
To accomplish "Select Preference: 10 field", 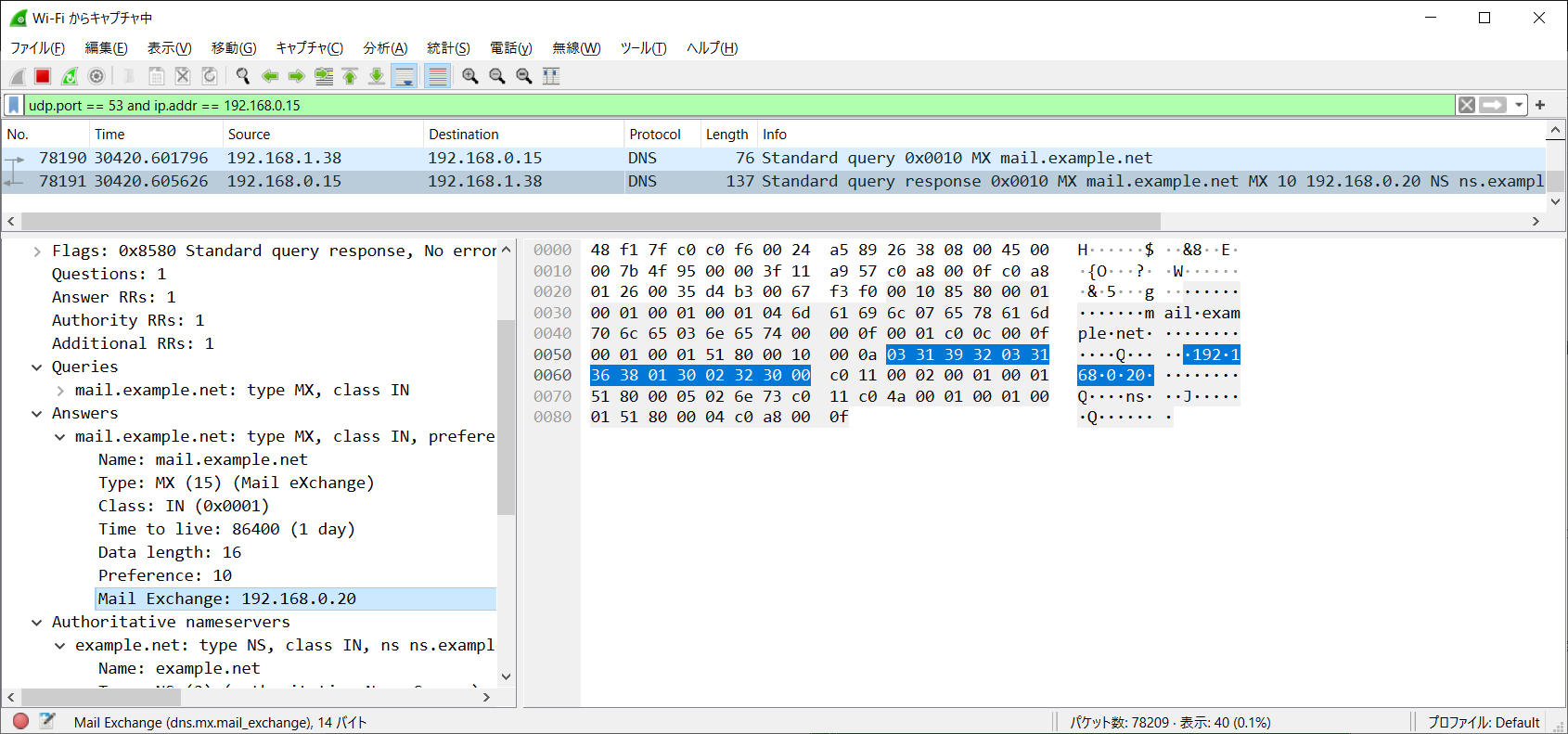I will click(165, 576).
